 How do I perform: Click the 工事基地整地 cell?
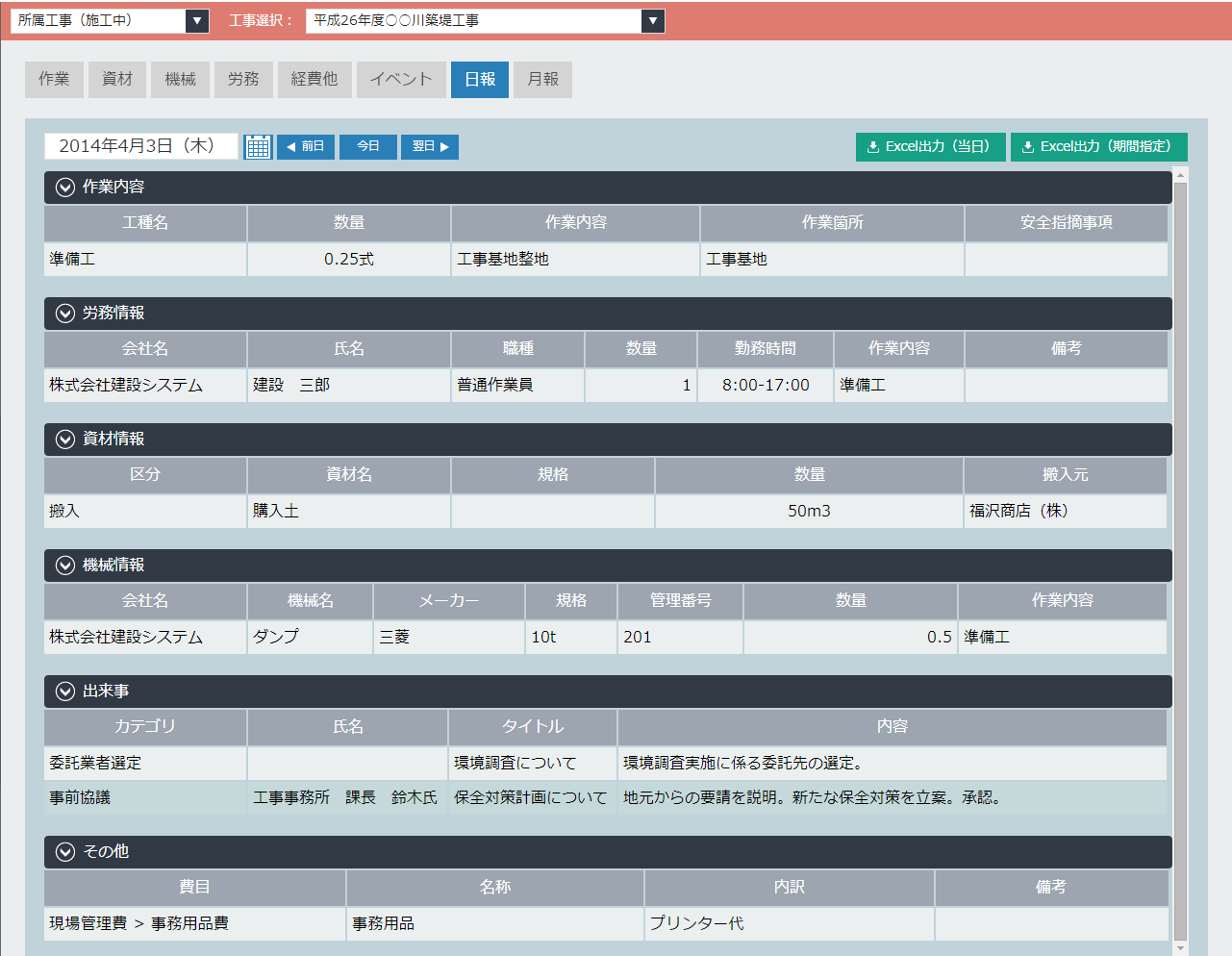(x=575, y=260)
